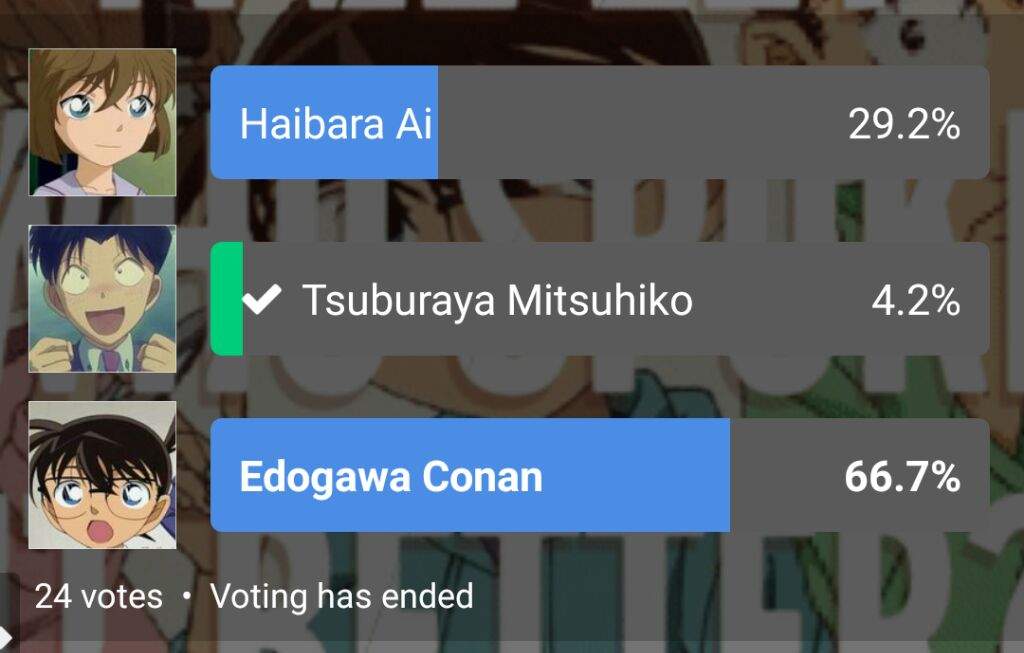Click the blue filled part of Edogawa Conan bar
Screen dimensions: 1024x653
[x=470, y=475]
